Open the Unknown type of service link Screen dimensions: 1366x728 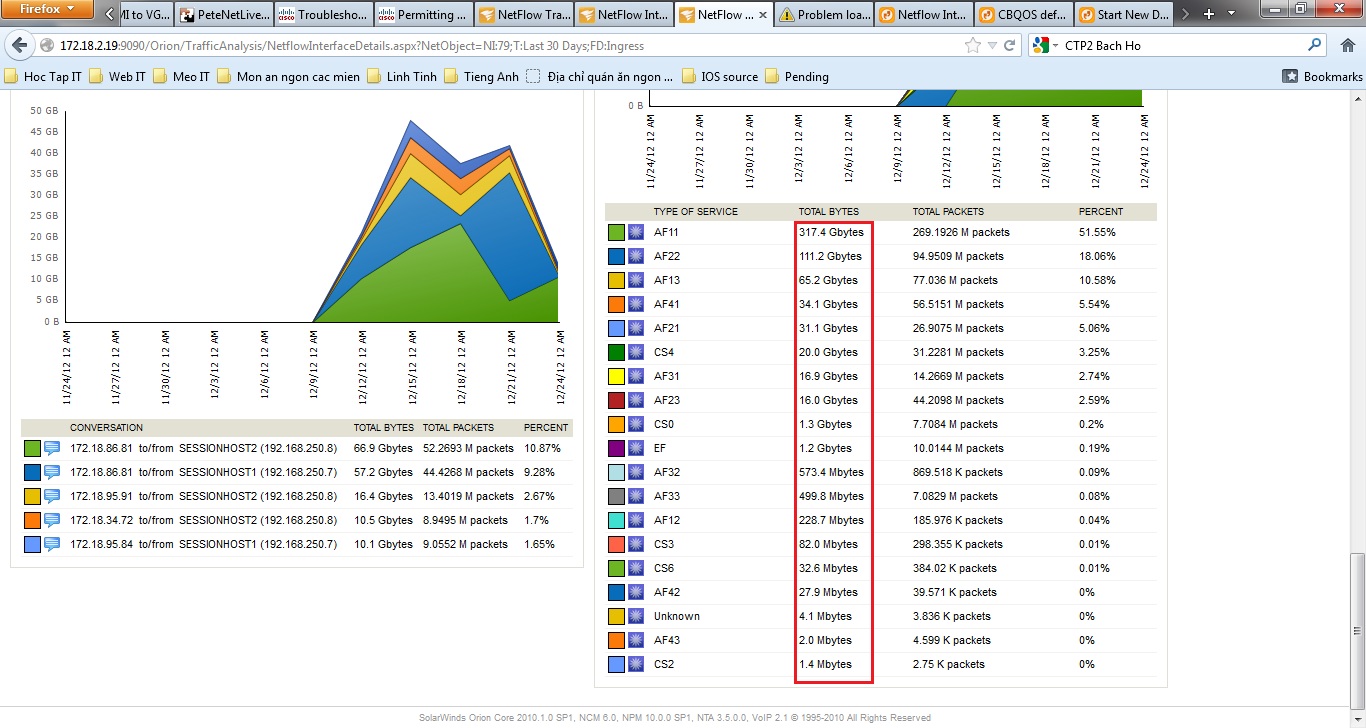point(677,616)
